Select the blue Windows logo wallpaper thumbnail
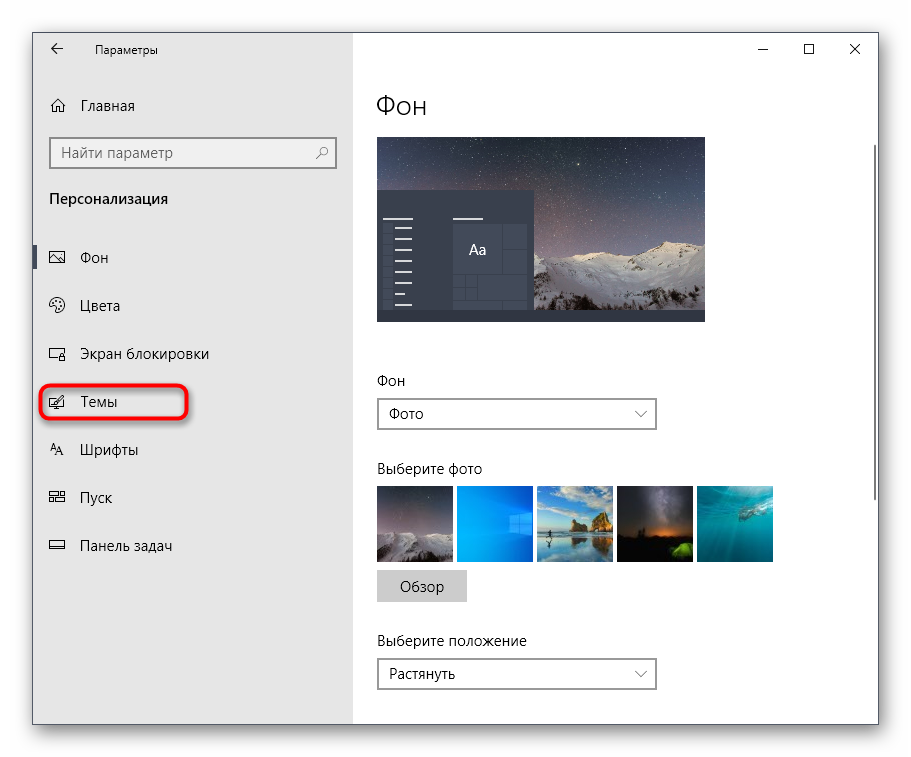The image size is (911, 757). tap(494, 524)
